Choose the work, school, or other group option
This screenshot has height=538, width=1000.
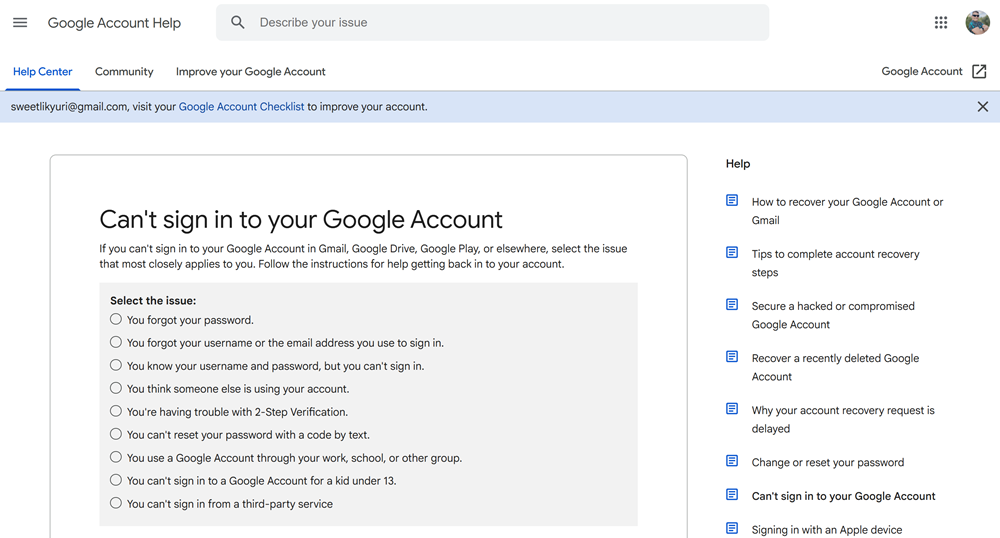(x=115, y=457)
